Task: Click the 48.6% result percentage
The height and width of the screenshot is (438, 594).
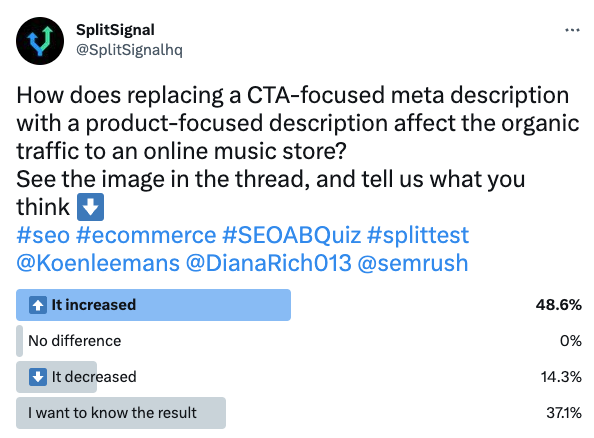Action: [559, 305]
